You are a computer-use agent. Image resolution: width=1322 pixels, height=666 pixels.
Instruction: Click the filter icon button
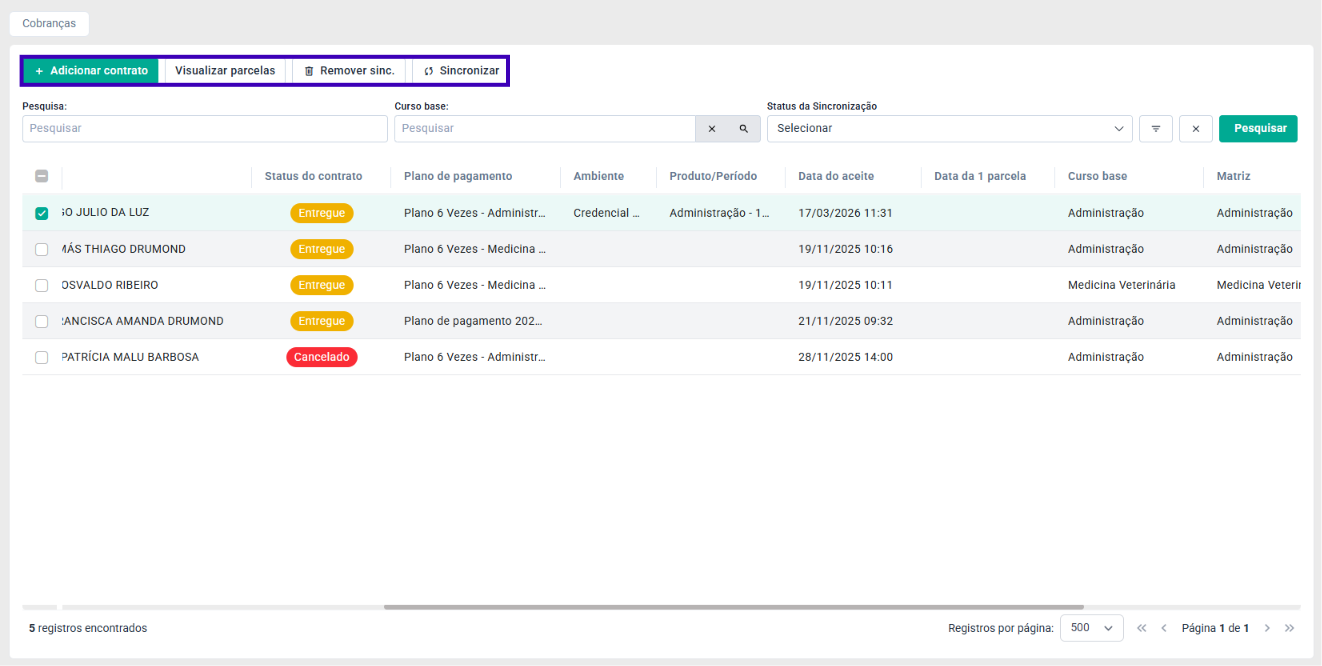1156,128
